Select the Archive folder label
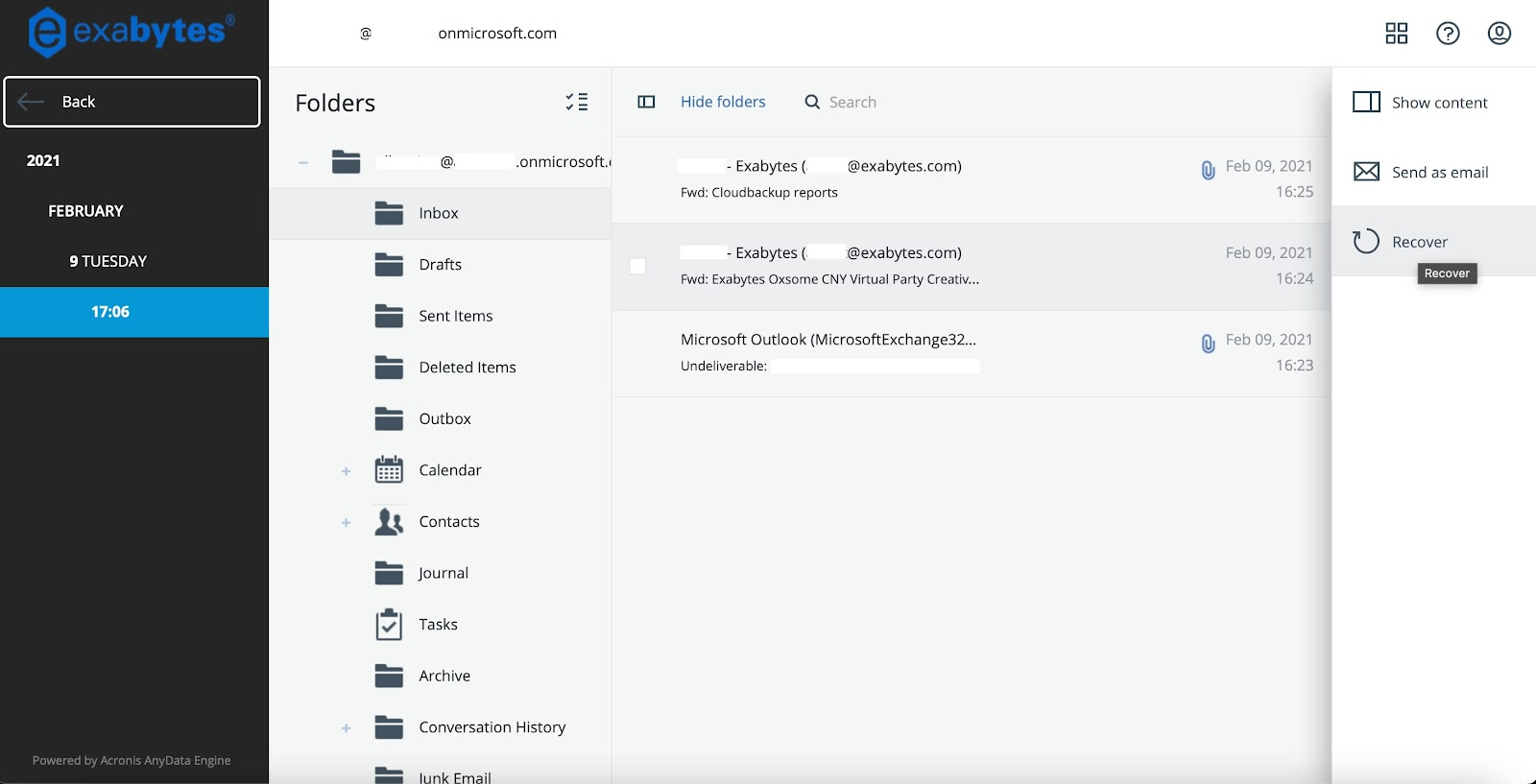This screenshot has height=784, width=1536. coord(444,677)
